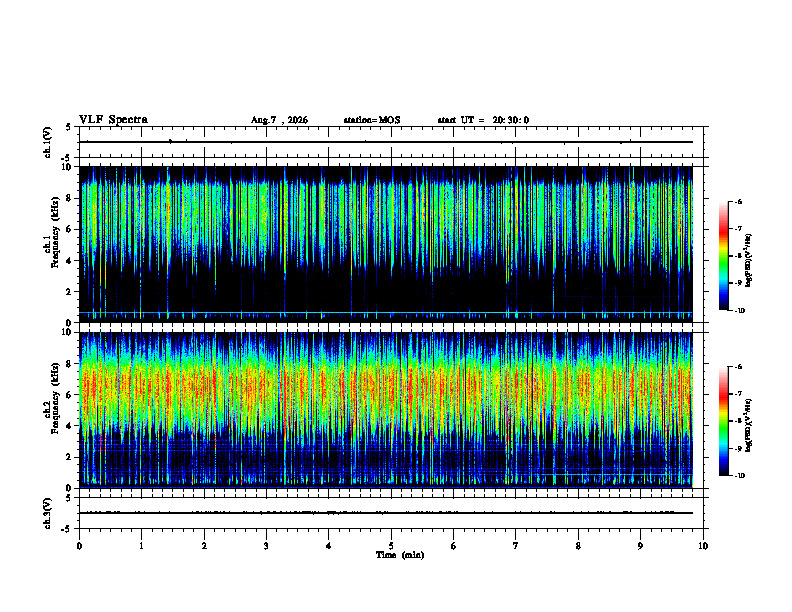Click the ch.2 frequency axis "4" tick label
Screen dimensions: 792x612
(x=70, y=426)
